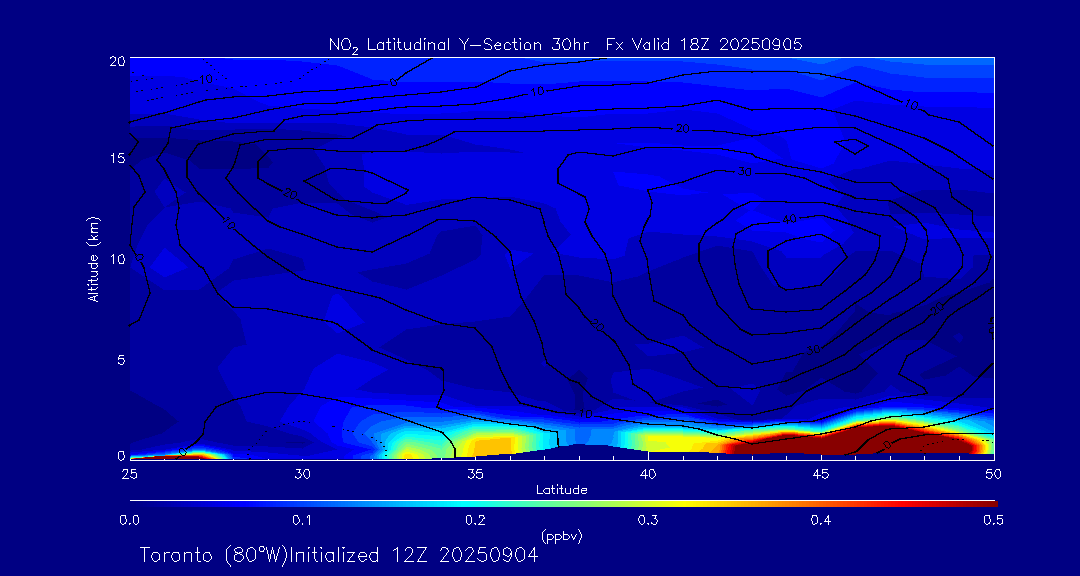Click the 0.1 tick label on colorbar

click(302, 520)
